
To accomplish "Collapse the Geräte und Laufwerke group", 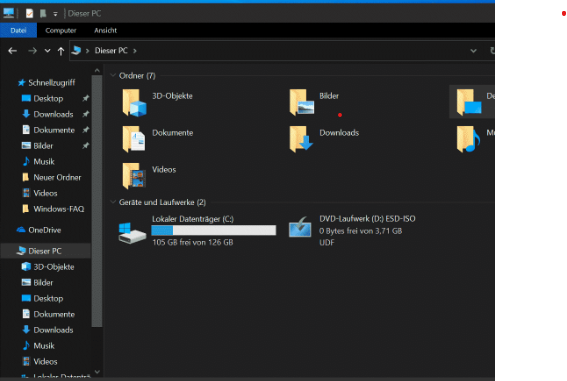I will tap(113, 202).
